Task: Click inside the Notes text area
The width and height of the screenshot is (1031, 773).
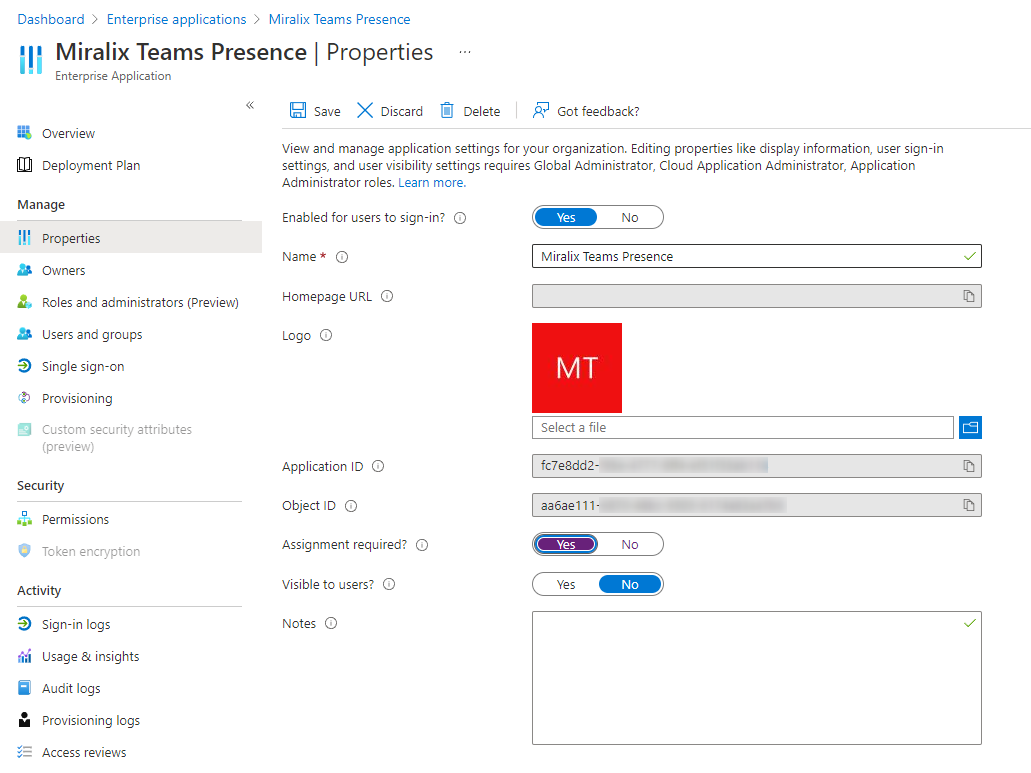Action: [x=757, y=678]
